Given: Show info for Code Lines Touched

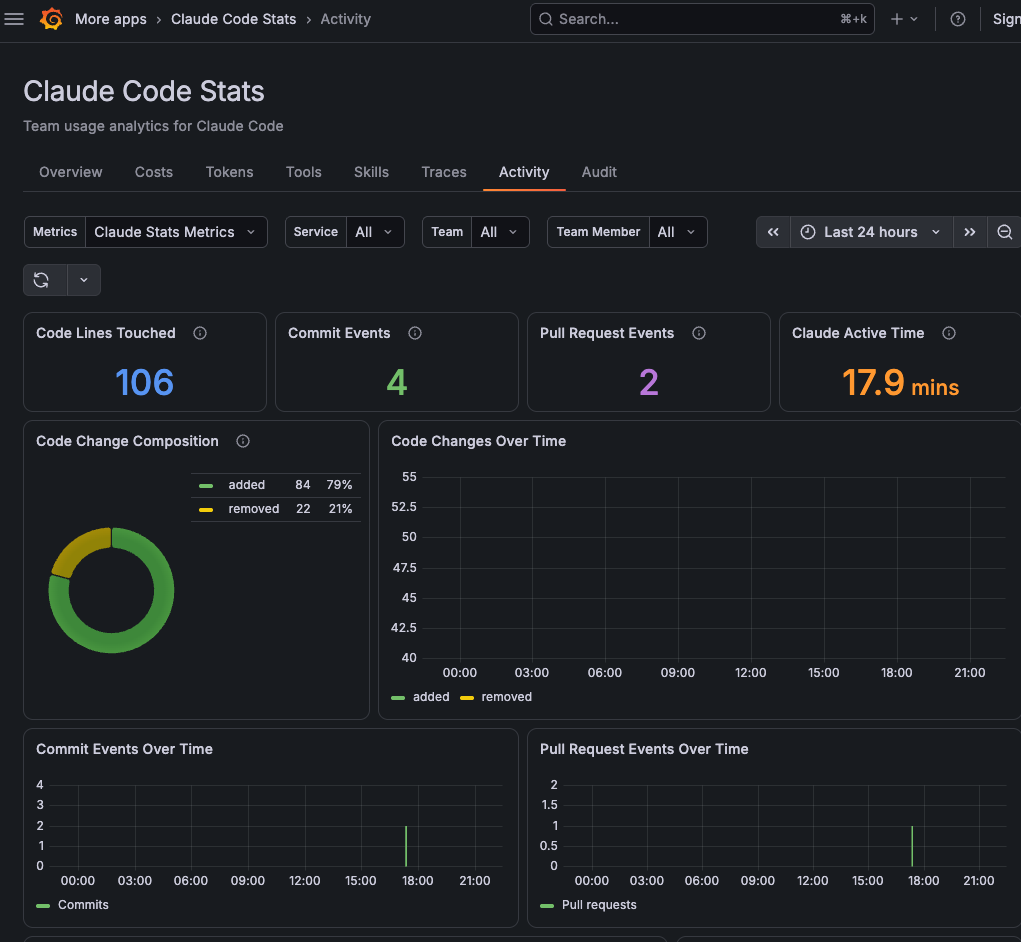Looking at the screenshot, I should click(x=200, y=333).
